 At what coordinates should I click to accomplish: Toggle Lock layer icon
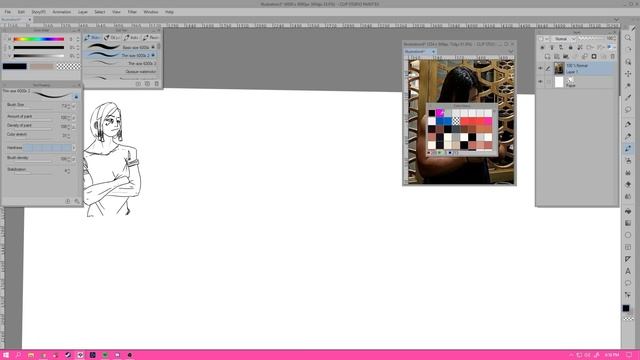[571, 47]
